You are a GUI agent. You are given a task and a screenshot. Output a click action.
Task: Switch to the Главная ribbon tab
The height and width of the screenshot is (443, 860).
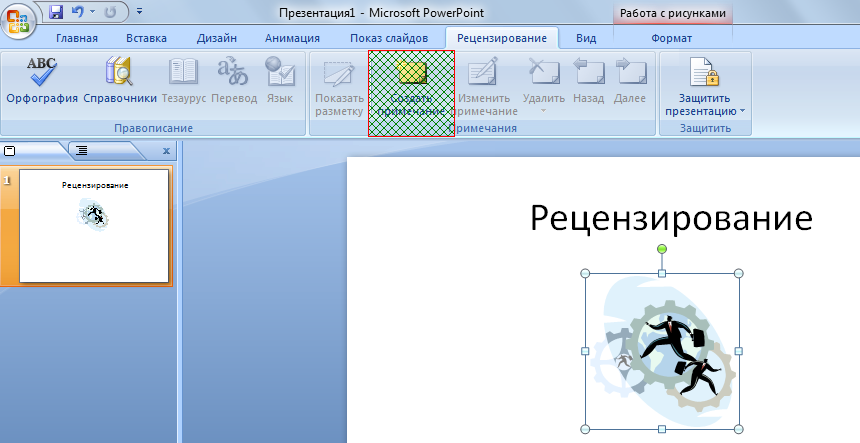pyautogui.click(x=77, y=38)
